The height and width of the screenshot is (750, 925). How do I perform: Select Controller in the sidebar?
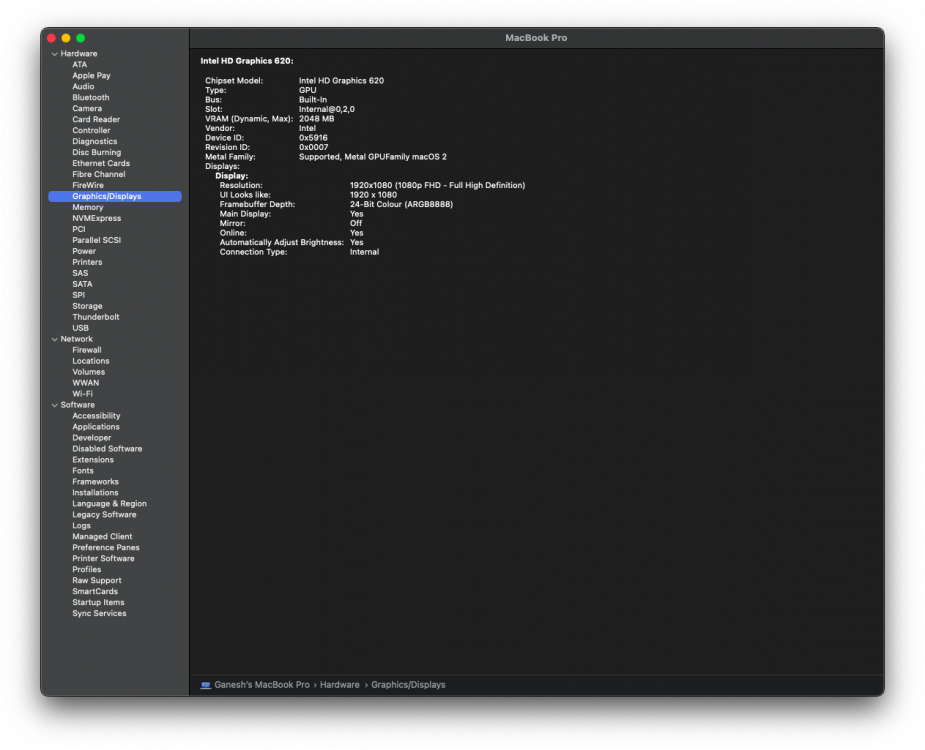(x=91, y=130)
